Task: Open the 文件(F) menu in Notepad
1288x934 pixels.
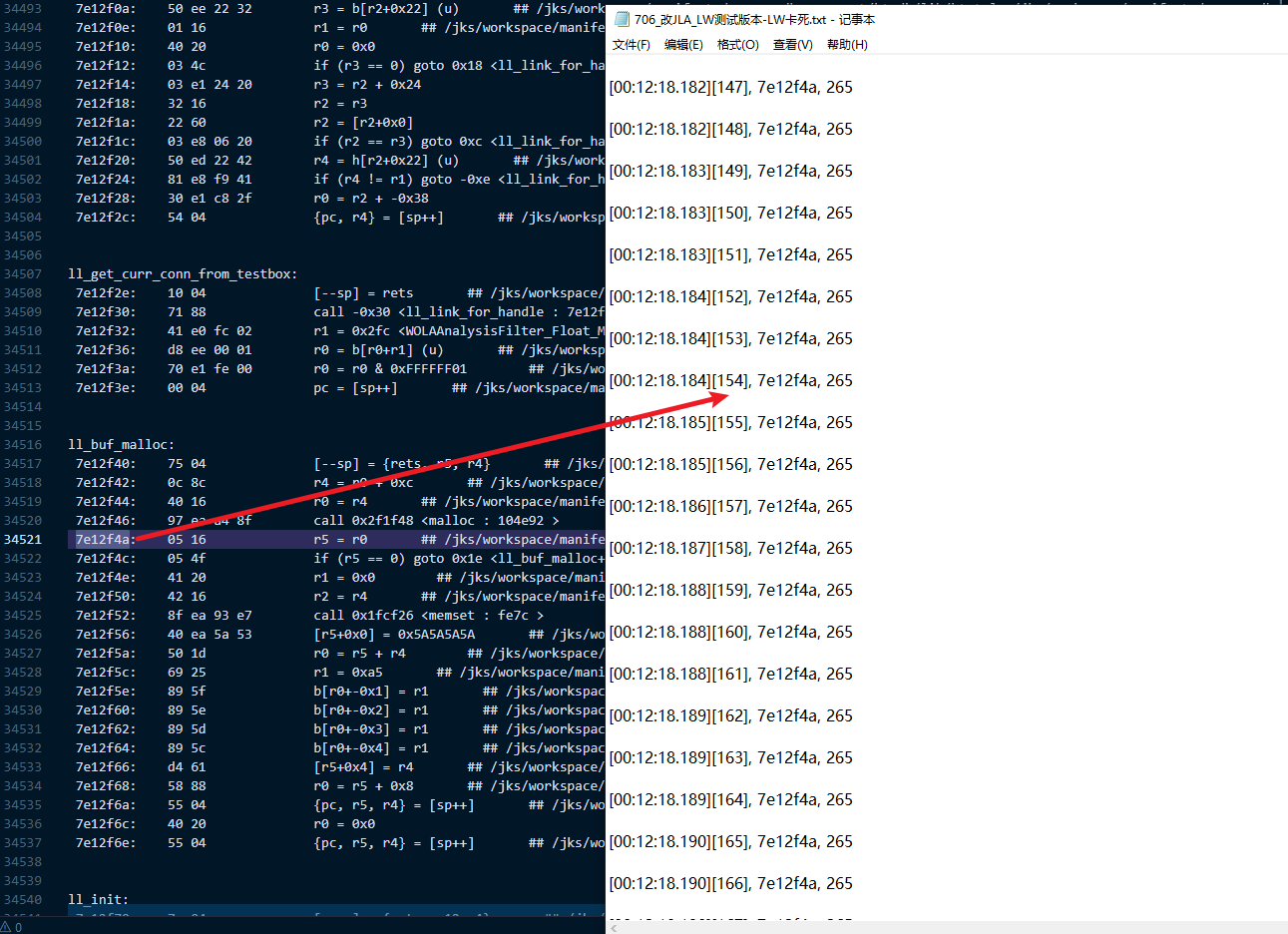Action: click(631, 45)
